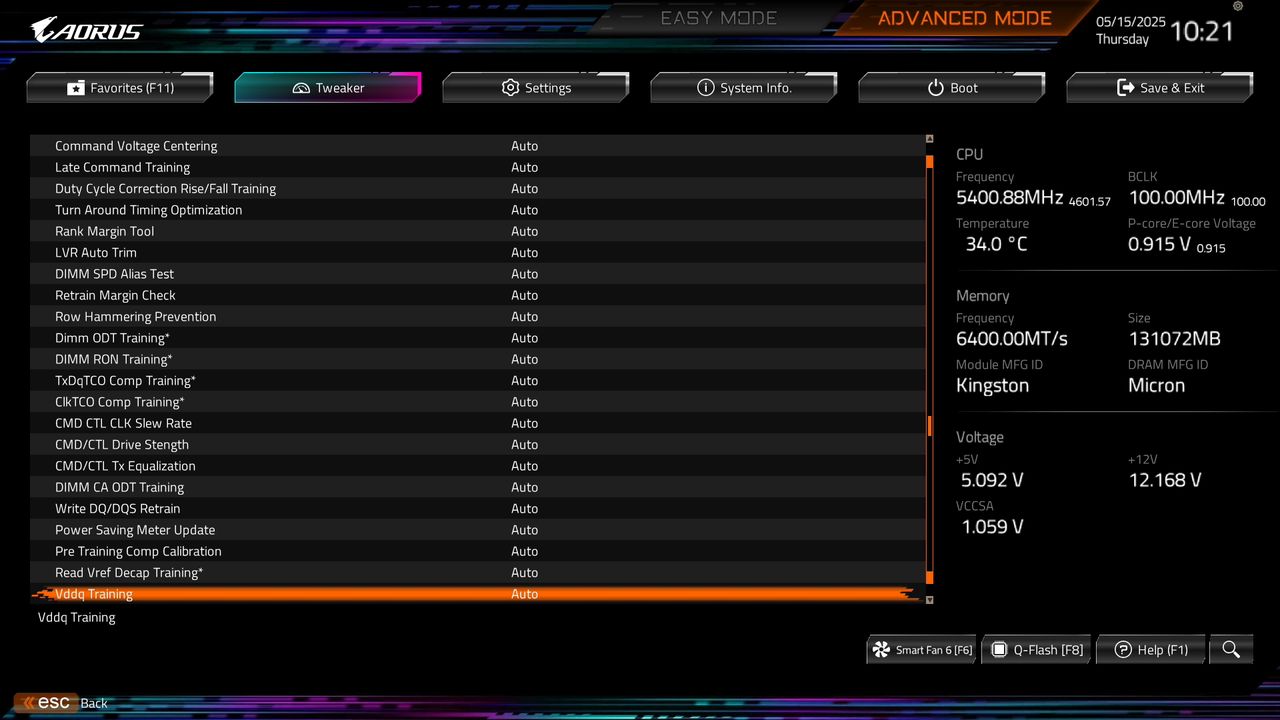Click +5V reading 5.092 V
Viewport: 1280px width, 720px height.
coord(992,480)
